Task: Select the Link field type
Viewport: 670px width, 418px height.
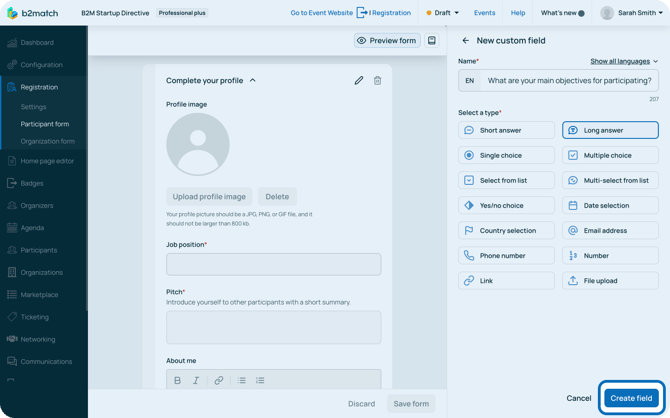Action: [506, 281]
